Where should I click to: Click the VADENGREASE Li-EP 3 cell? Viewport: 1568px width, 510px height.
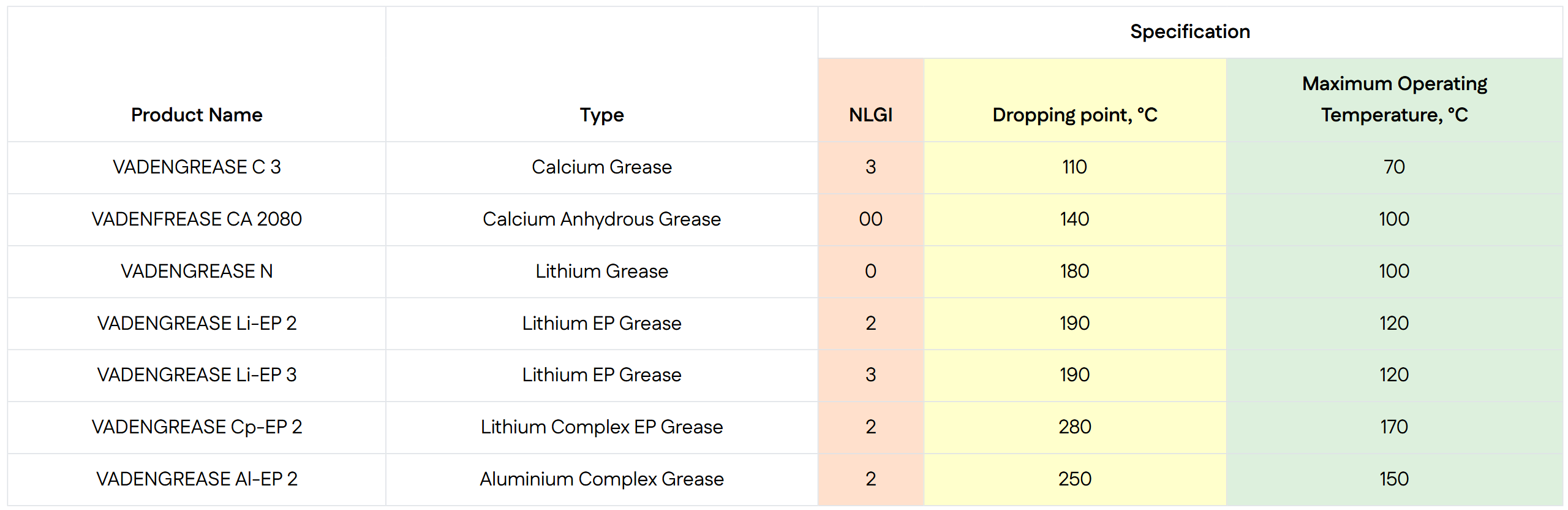point(197,375)
